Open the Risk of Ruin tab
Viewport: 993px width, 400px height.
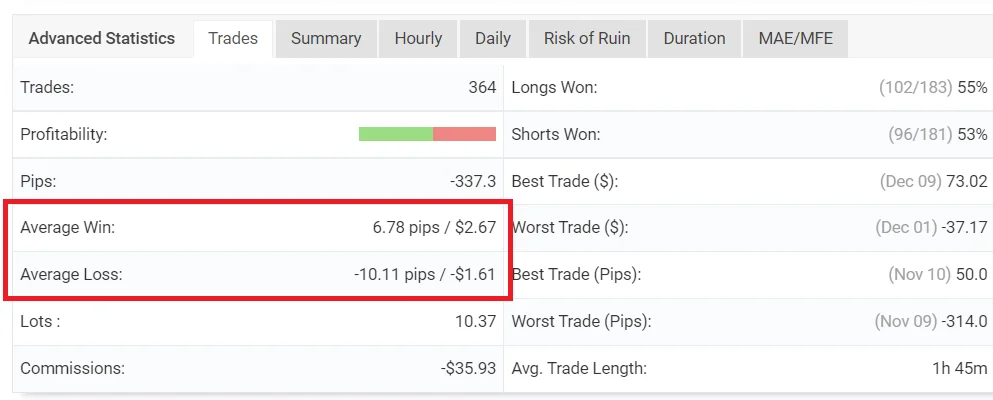(587, 39)
